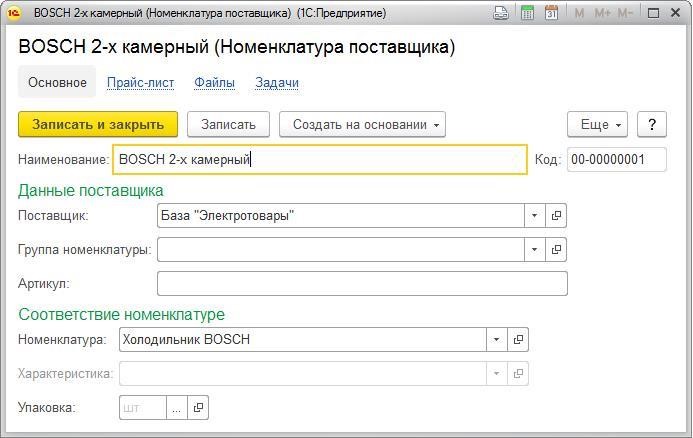
Task: Expand the Поставщик dropdown arrow
Action: [535, 216]
